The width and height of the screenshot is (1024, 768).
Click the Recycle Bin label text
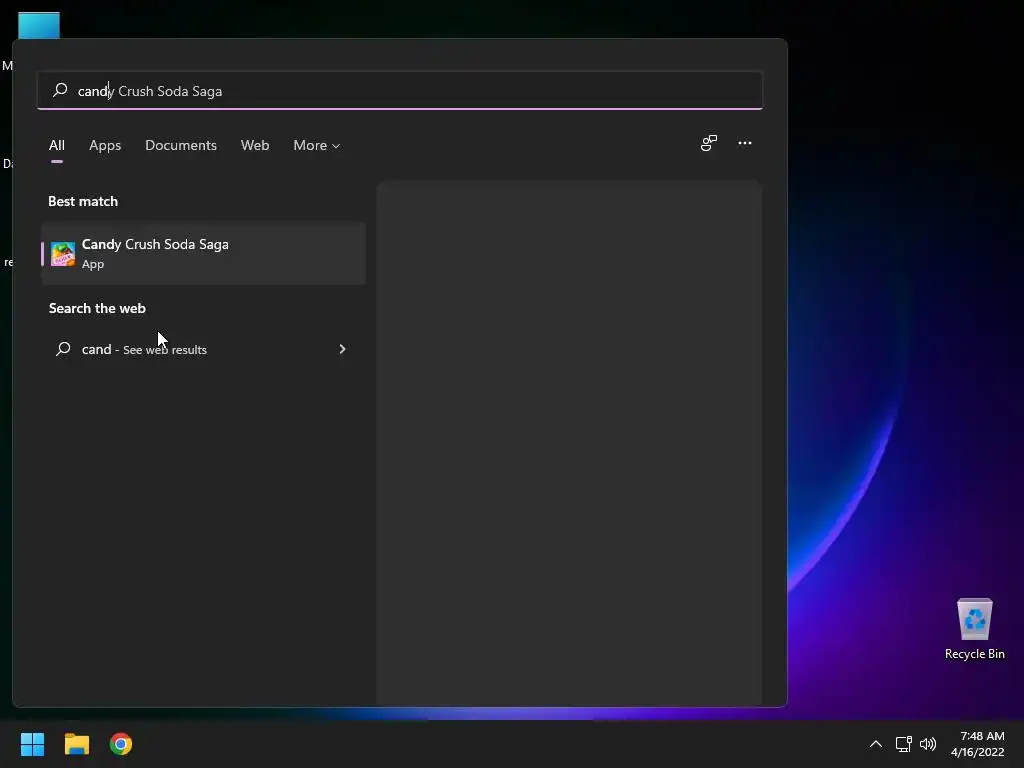[974, 654]
